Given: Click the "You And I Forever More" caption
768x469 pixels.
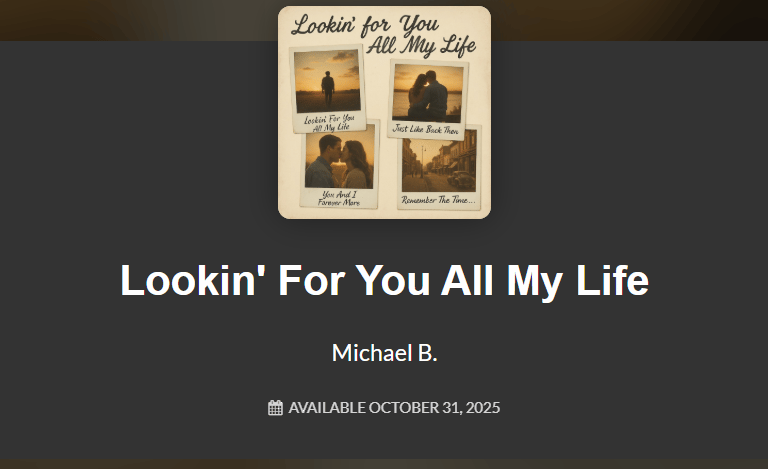Looking at the screenshot, I should pyautogui.click(x=339, y=198).
